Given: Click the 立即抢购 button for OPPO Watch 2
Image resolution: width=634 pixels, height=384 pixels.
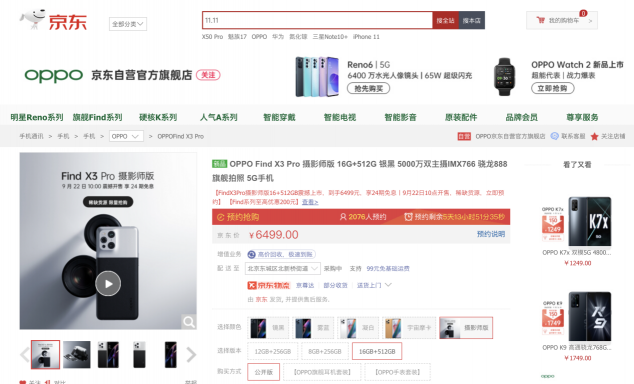Looking at the screenshot, I should (553, 89).
